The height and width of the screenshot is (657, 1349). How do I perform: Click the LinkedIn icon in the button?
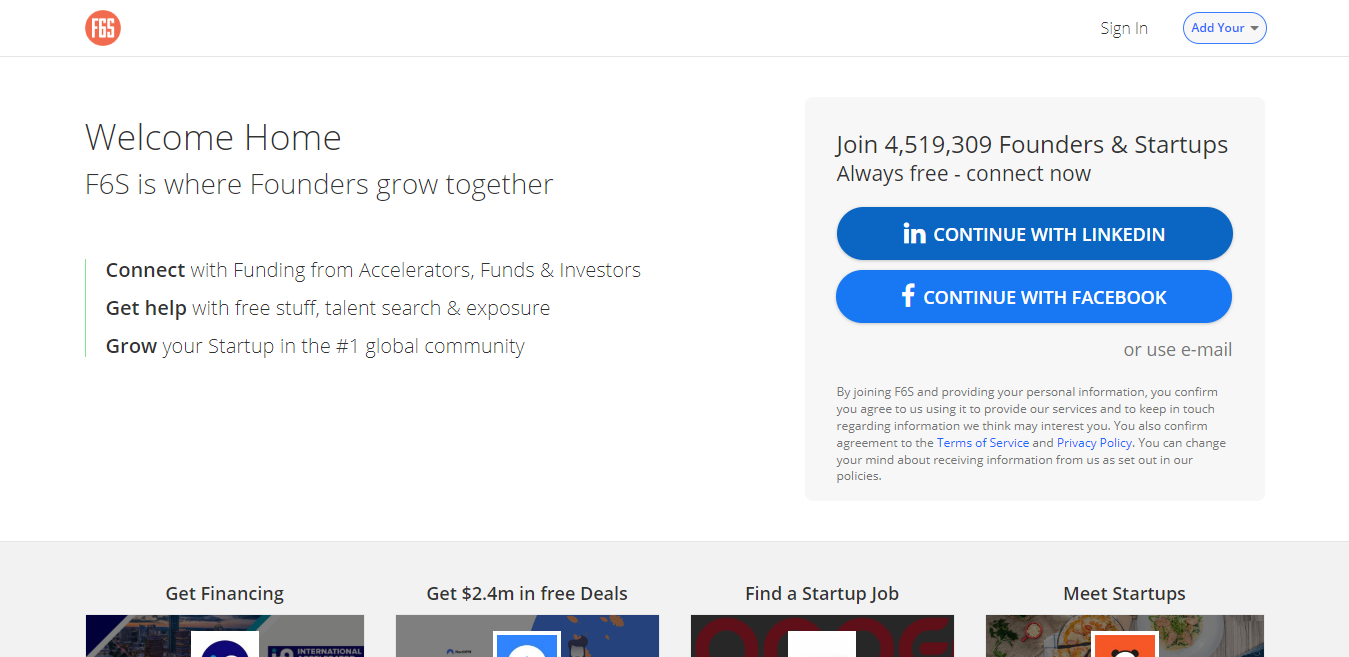914,234
